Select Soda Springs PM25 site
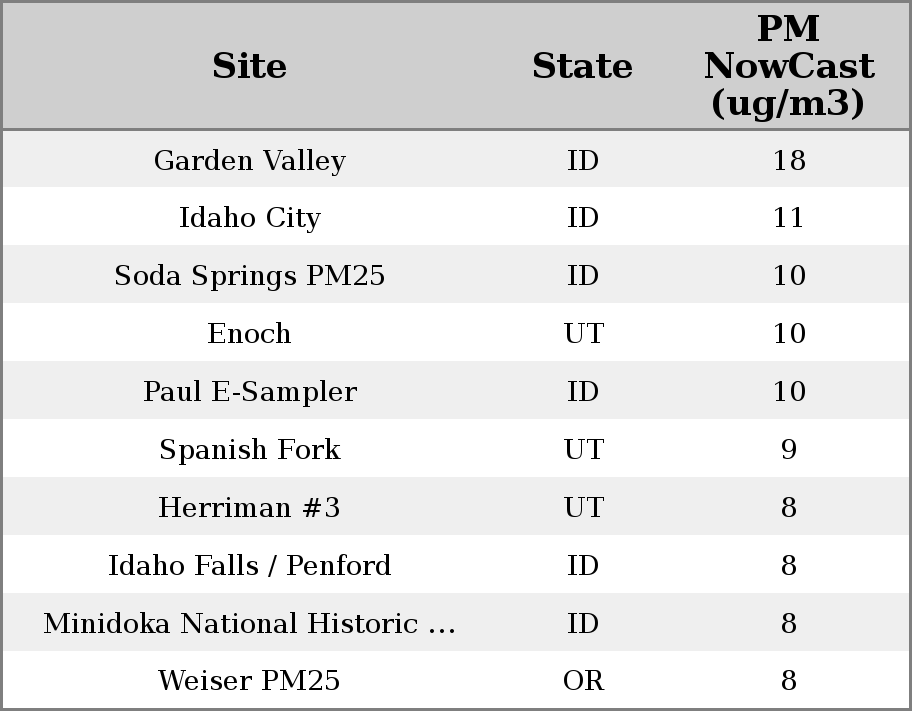The image size is (912, 711). 249,276
